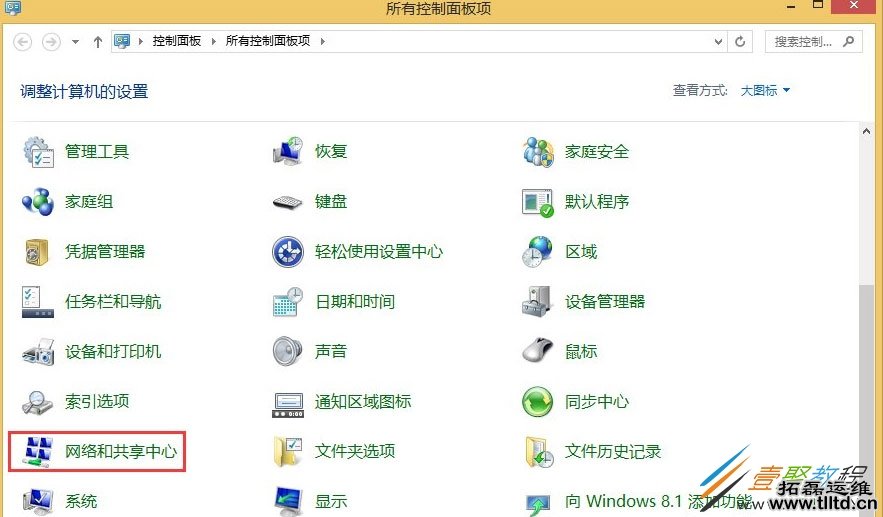Open the 键盘 keyboard icon

[288, 202]
